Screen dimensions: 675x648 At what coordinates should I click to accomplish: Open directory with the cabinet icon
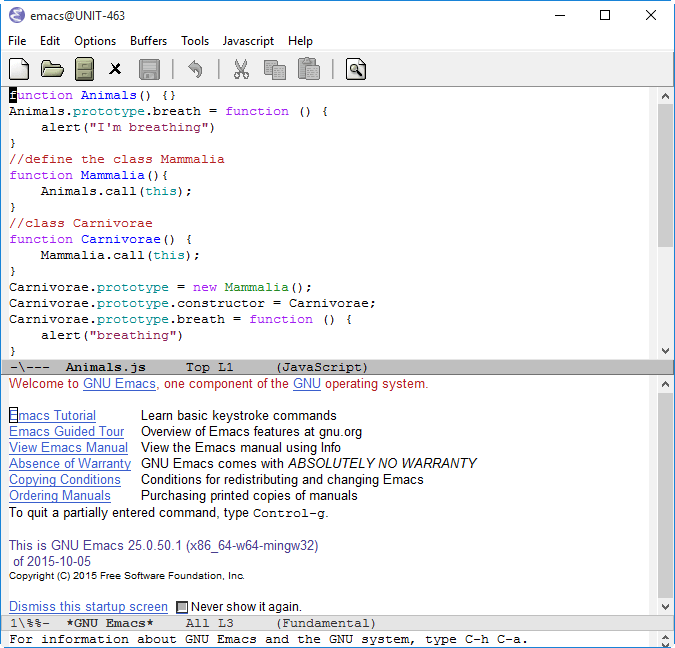click(x=84, y=69)
